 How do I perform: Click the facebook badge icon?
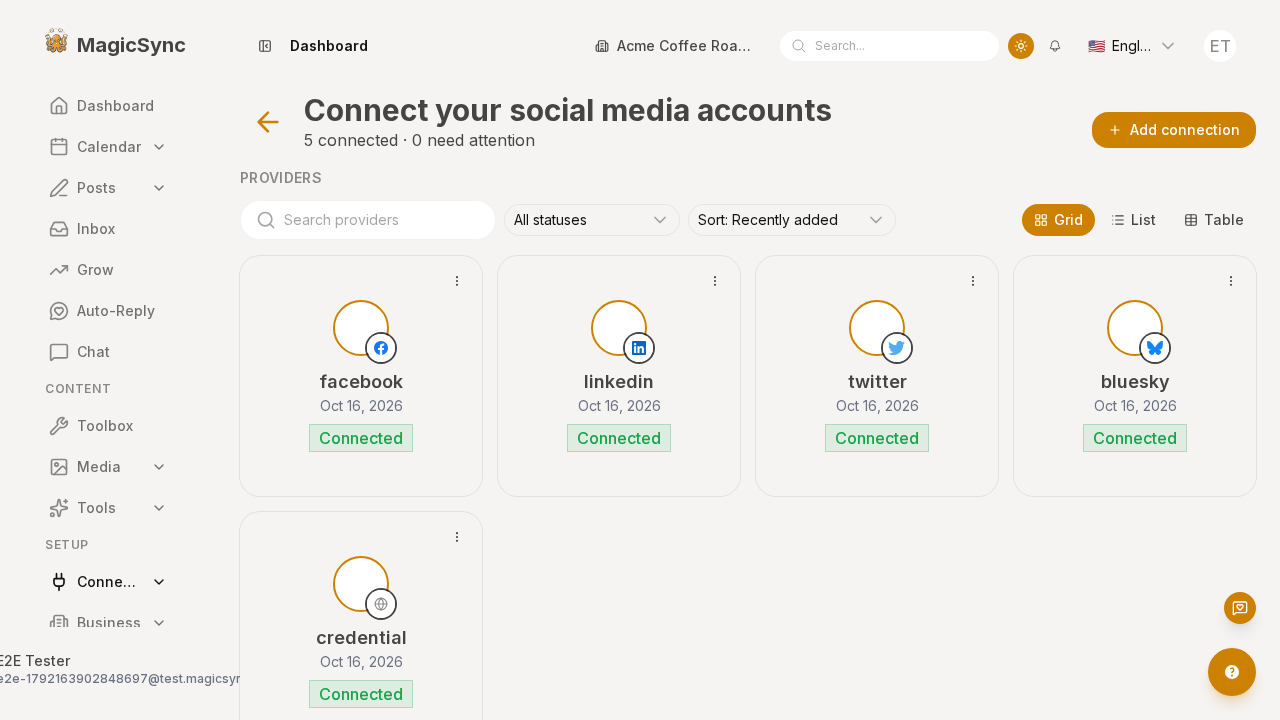click(x=381, y=348)
